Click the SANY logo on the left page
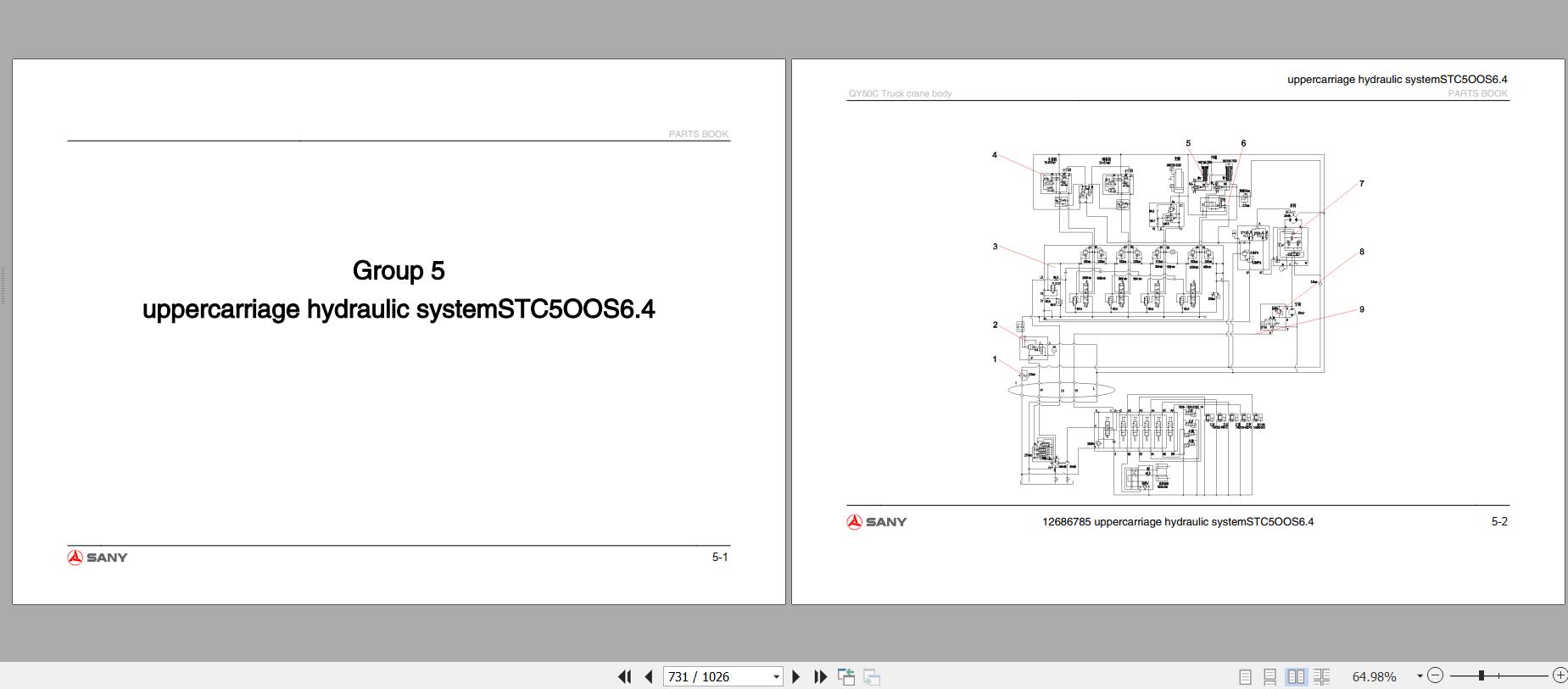The width and height of the screenshot is (1568, 689). coord(98,557)
